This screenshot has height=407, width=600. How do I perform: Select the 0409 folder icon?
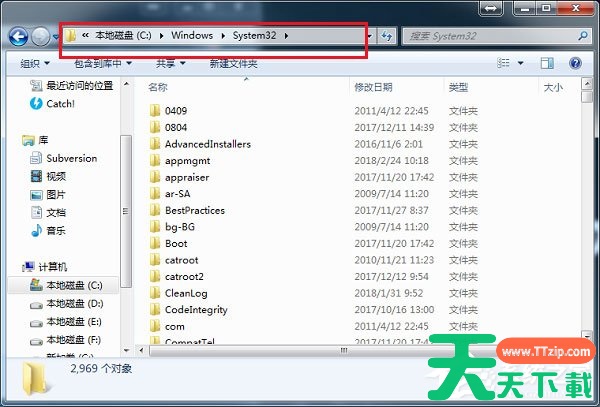(x=155, y=111)
